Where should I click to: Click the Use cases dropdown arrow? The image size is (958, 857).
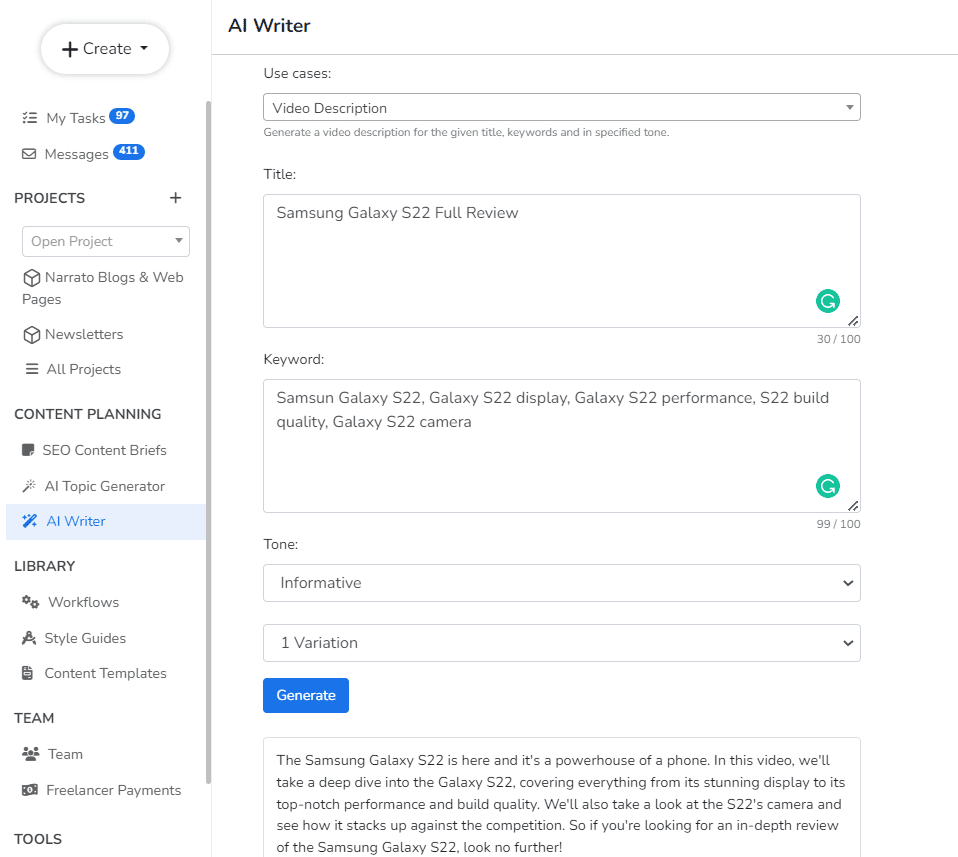(849, 108)
